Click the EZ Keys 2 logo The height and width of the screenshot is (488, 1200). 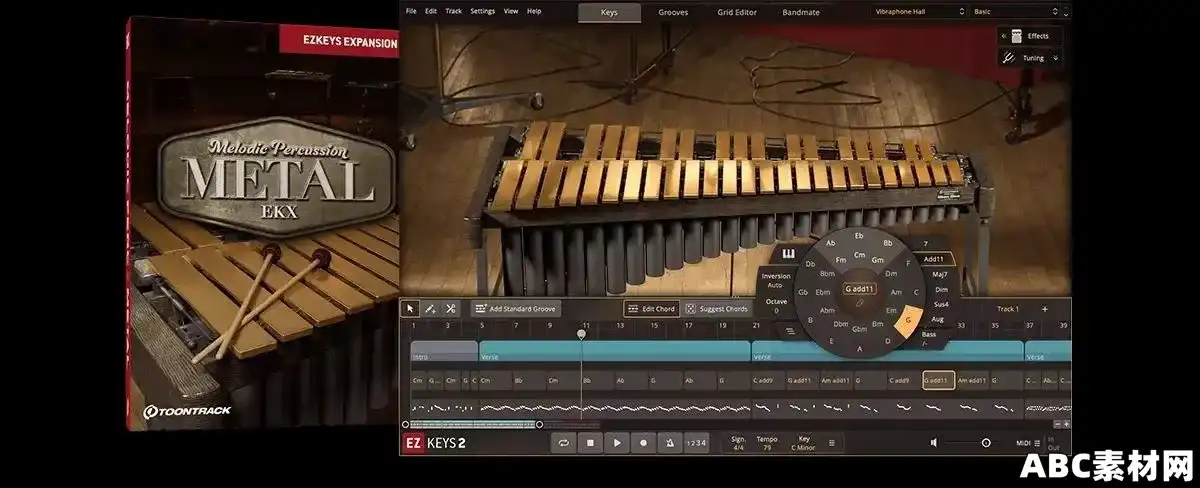coord(435,442)
